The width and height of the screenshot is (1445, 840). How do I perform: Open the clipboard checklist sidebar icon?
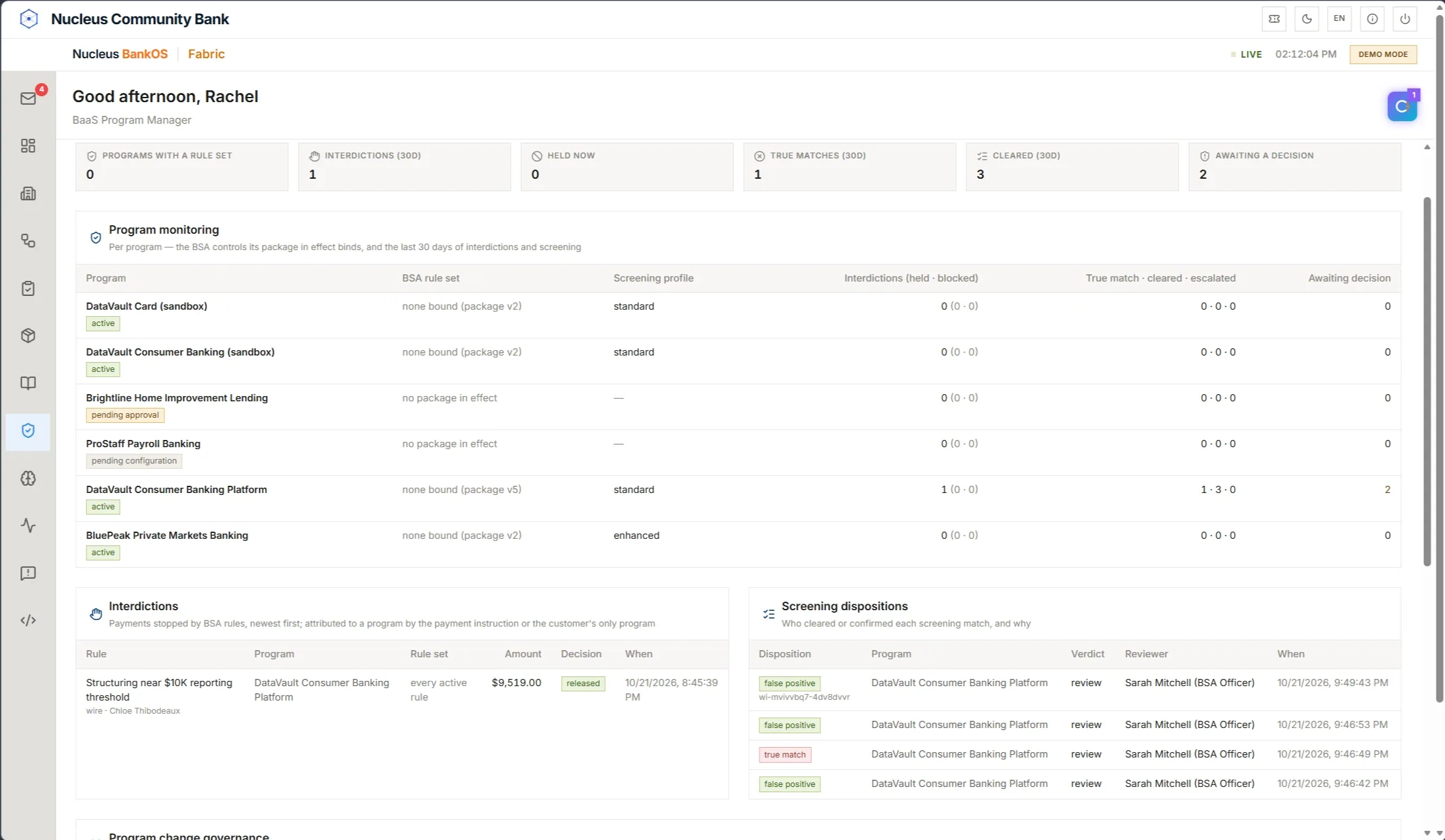tap(28, 288)
